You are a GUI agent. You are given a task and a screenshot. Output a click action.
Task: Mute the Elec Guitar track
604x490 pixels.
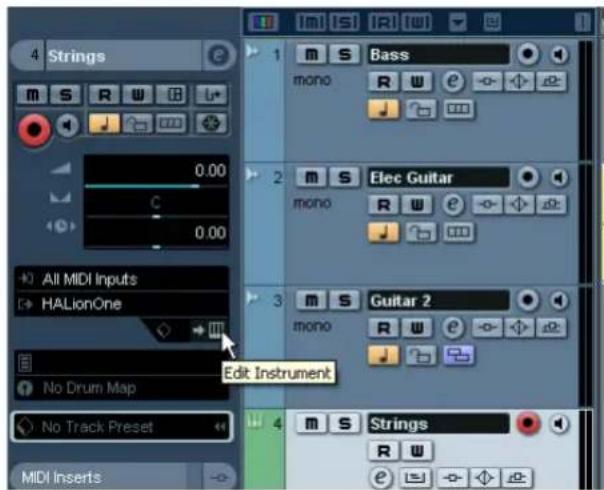pyautogui.click(x=311, y=177)
